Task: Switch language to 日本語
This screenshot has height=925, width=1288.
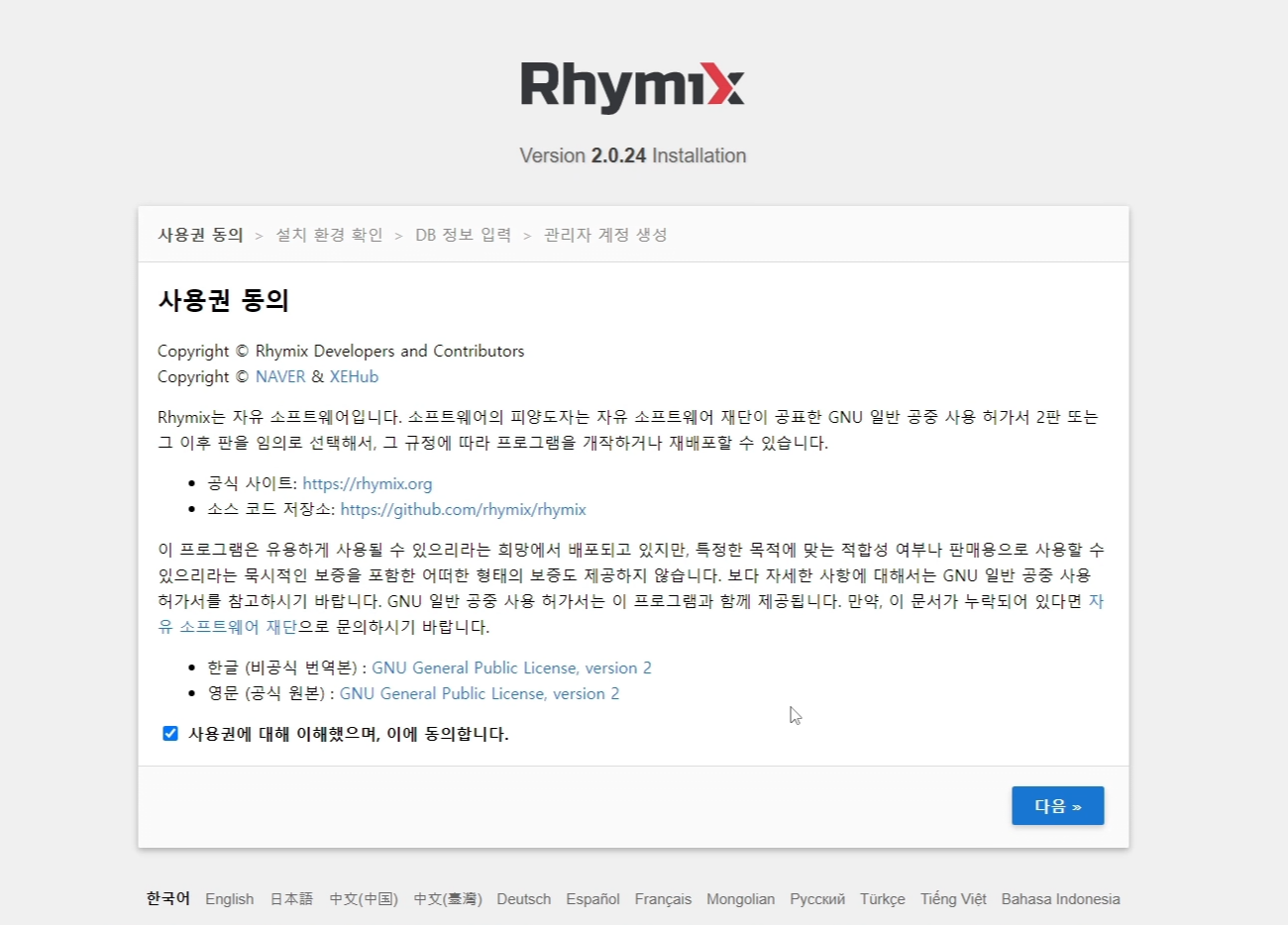Action: point(291,899)
